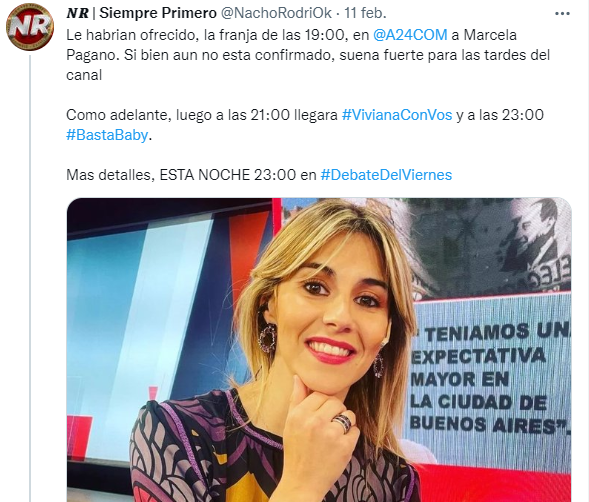Click the tweet text starting 'Le habrian ofrecido'
The height and width of the screenshot is (502, 589).
(x=308, y=55)
